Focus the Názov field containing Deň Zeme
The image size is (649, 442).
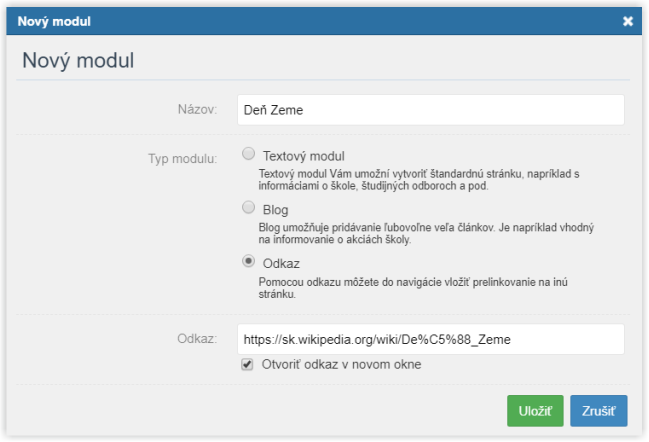(x=430, y=110)
